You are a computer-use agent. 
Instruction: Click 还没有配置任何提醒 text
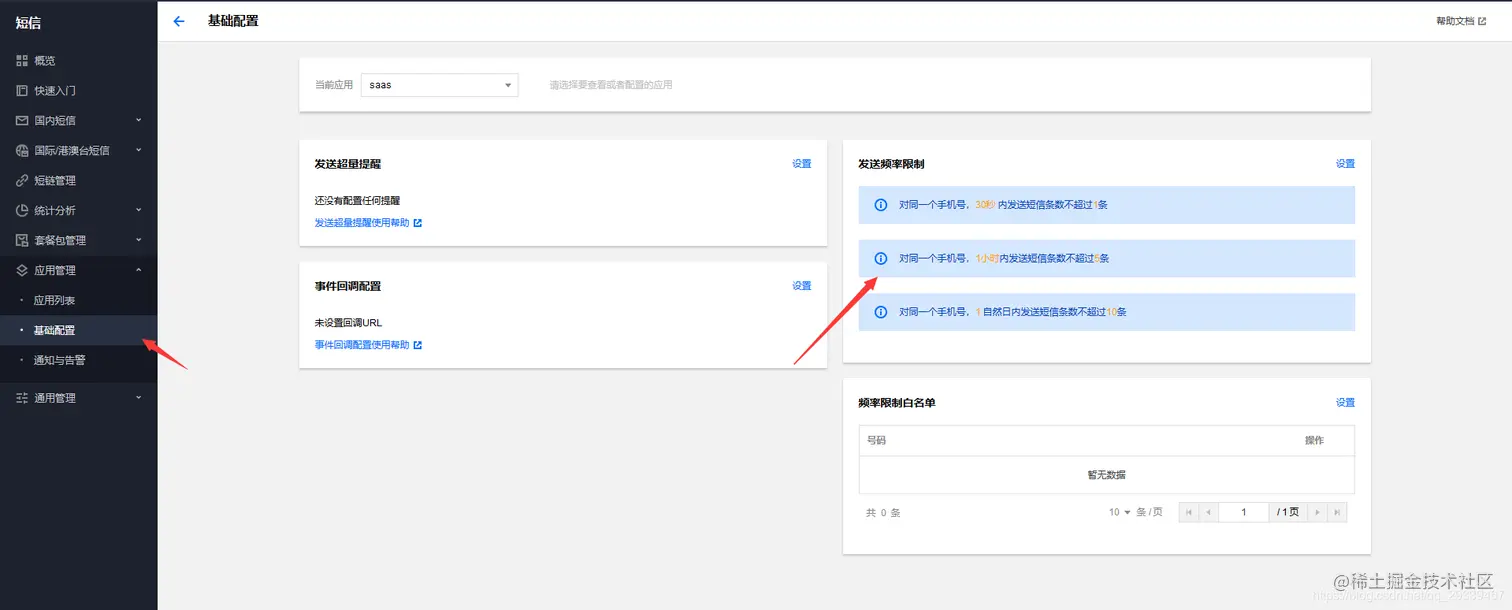click(x=357, y=201)
